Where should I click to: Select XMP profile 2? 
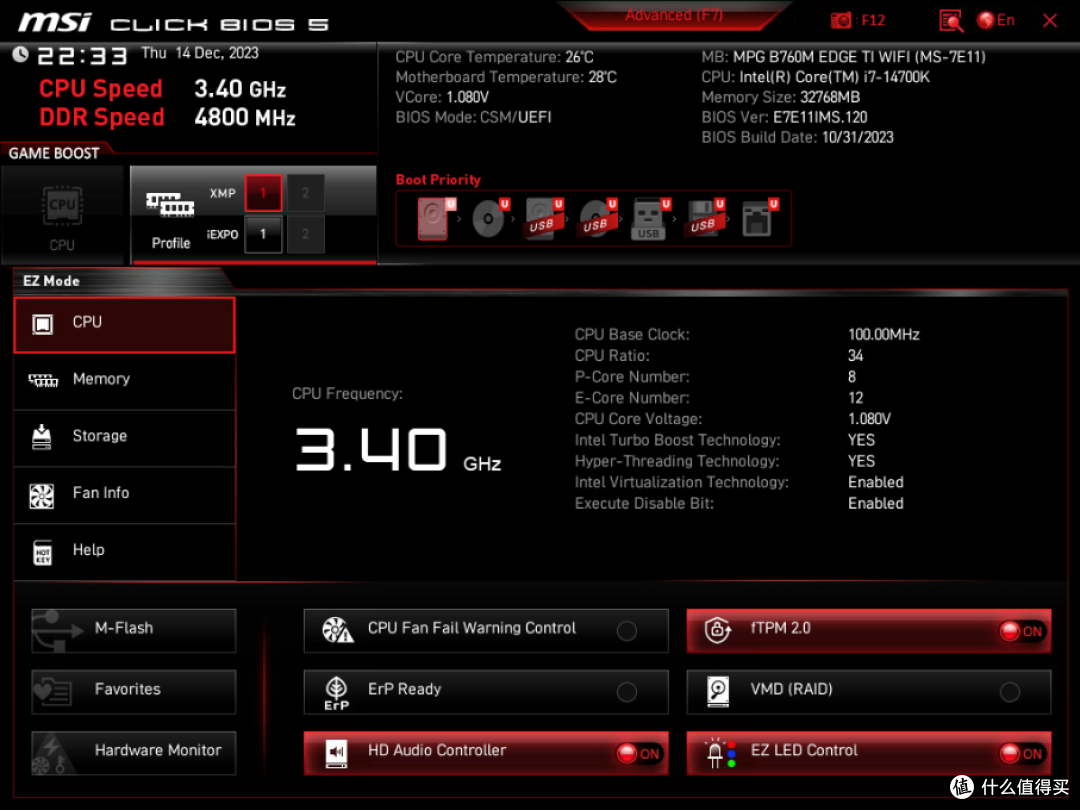[x=305, y=194]
